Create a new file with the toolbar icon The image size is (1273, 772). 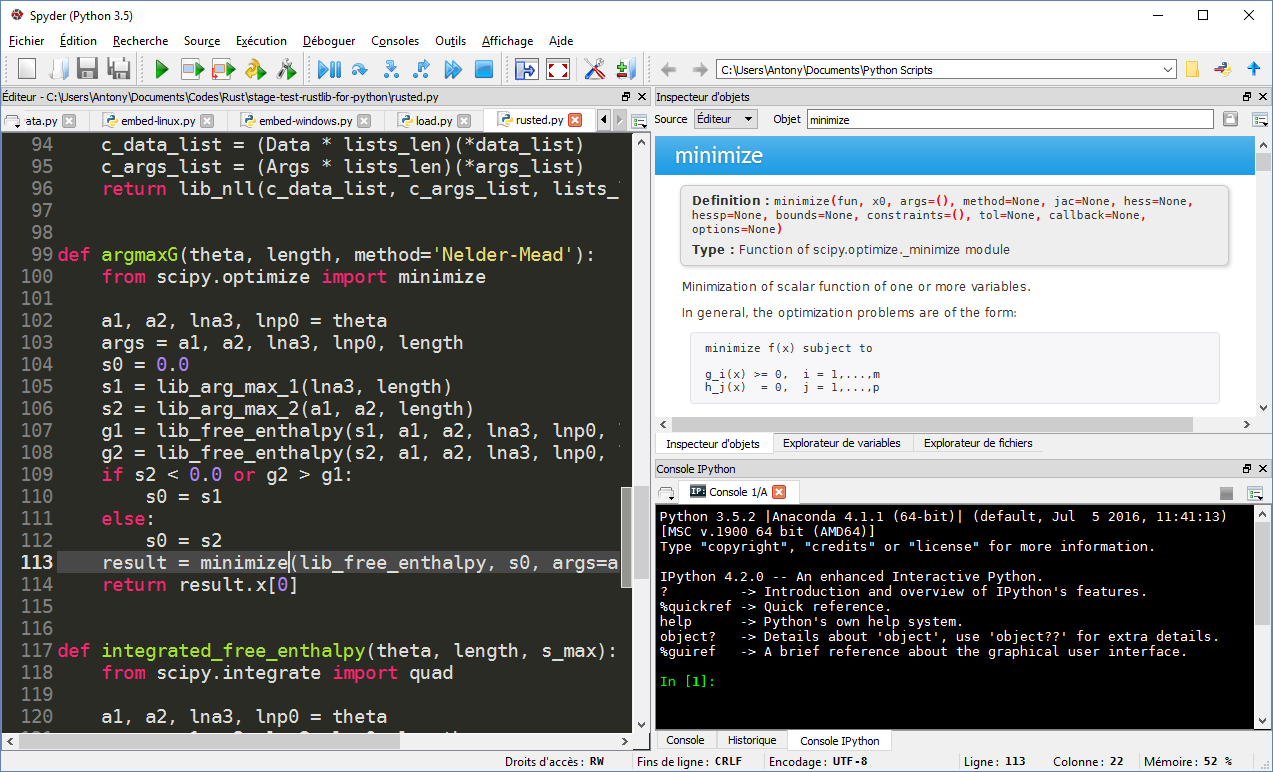(27, 69)
